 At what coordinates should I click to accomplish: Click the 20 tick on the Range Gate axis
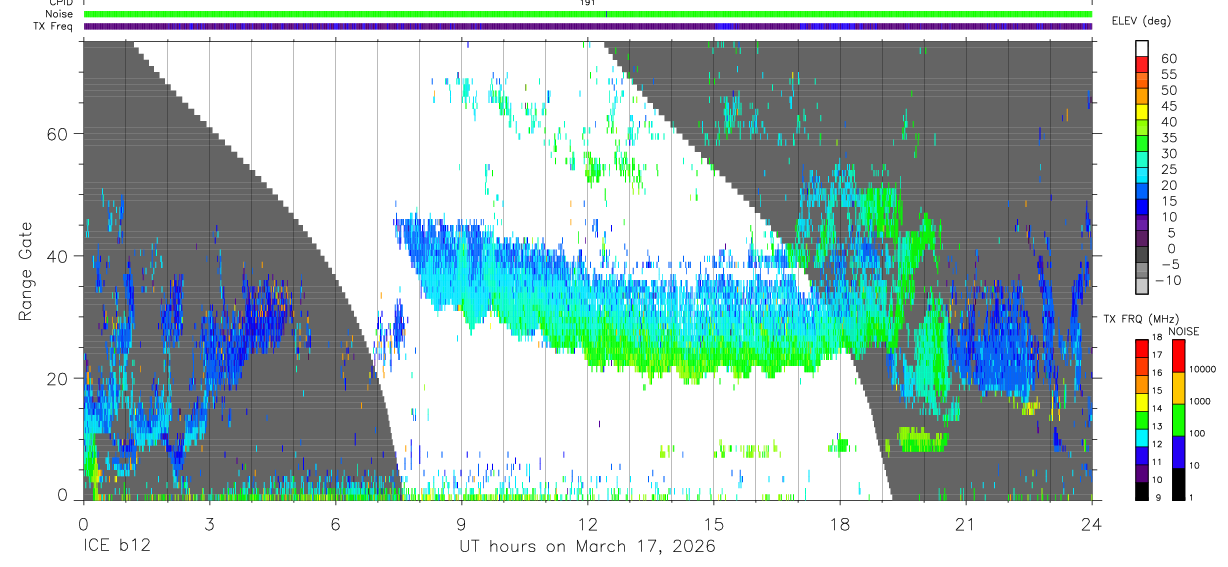pos(60,378)
